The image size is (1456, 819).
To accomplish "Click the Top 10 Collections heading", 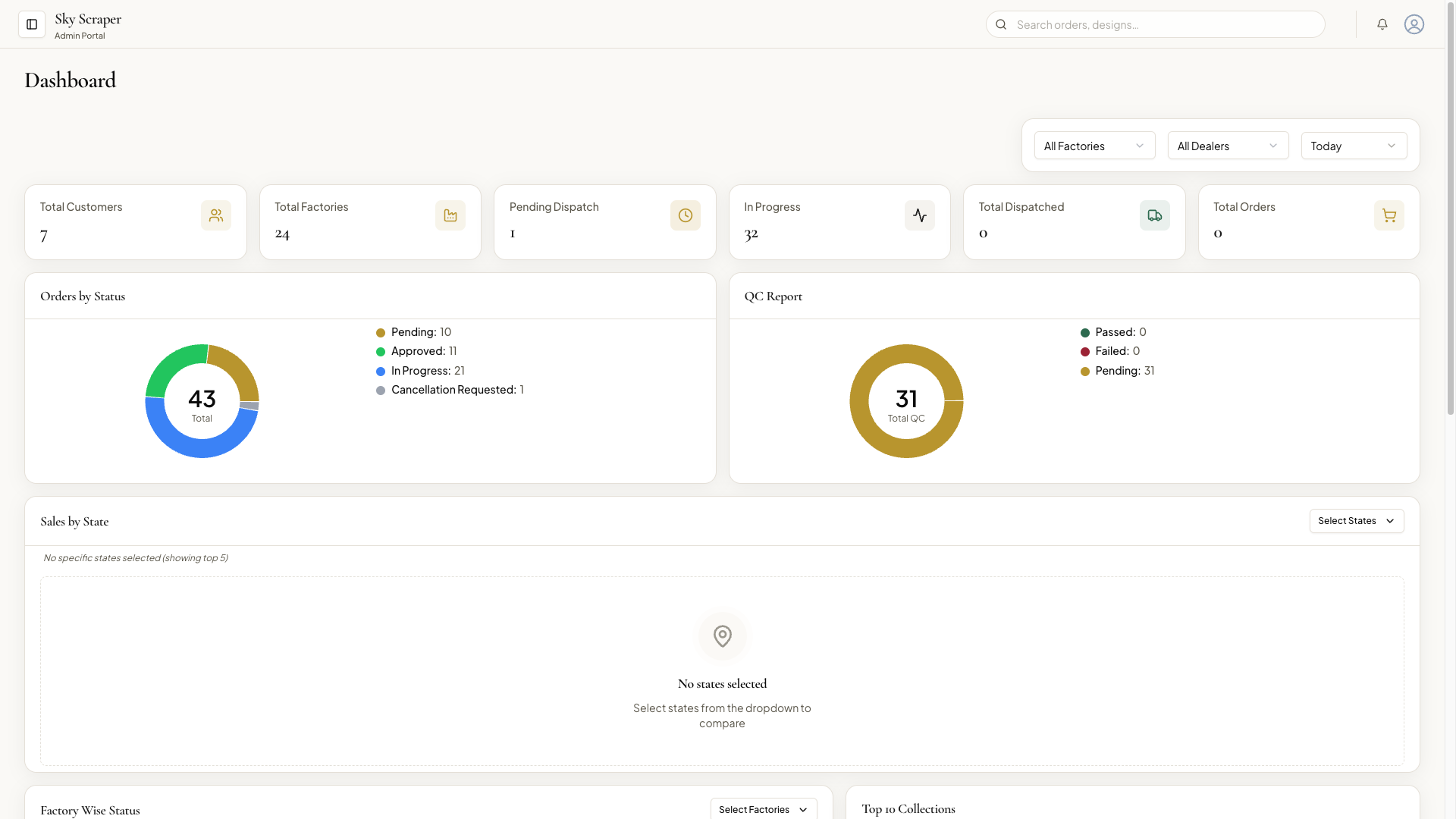I will 908,809.
